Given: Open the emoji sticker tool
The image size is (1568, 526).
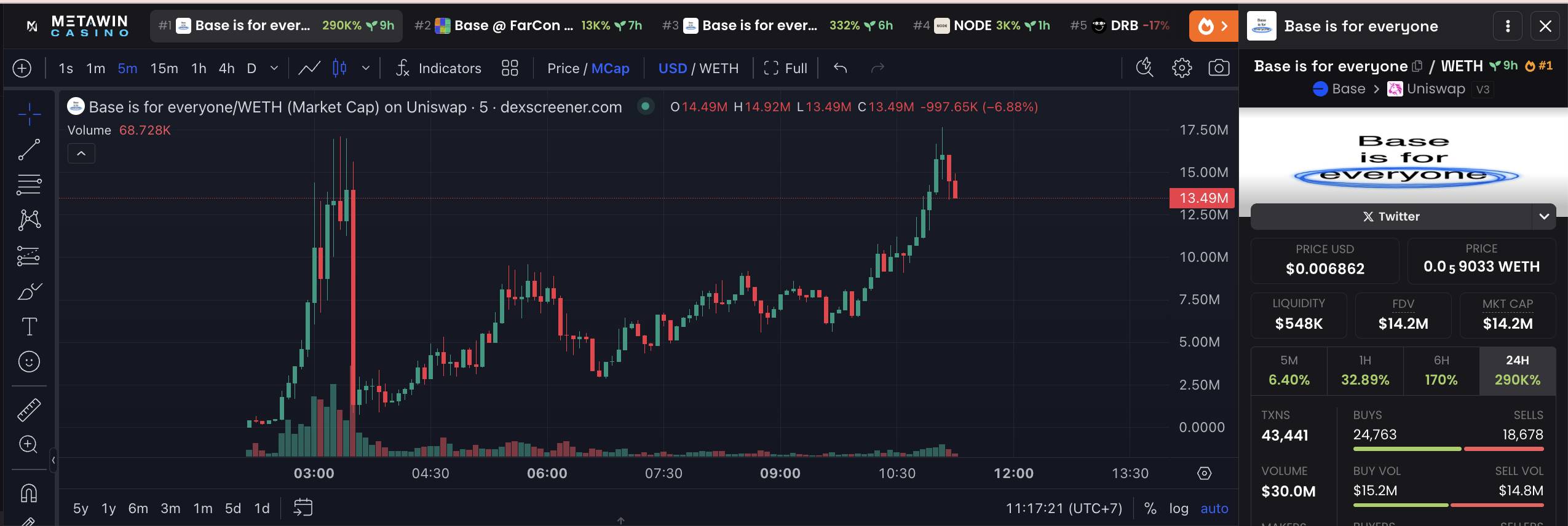Looking at the screenshot, I should click(29, 361).
